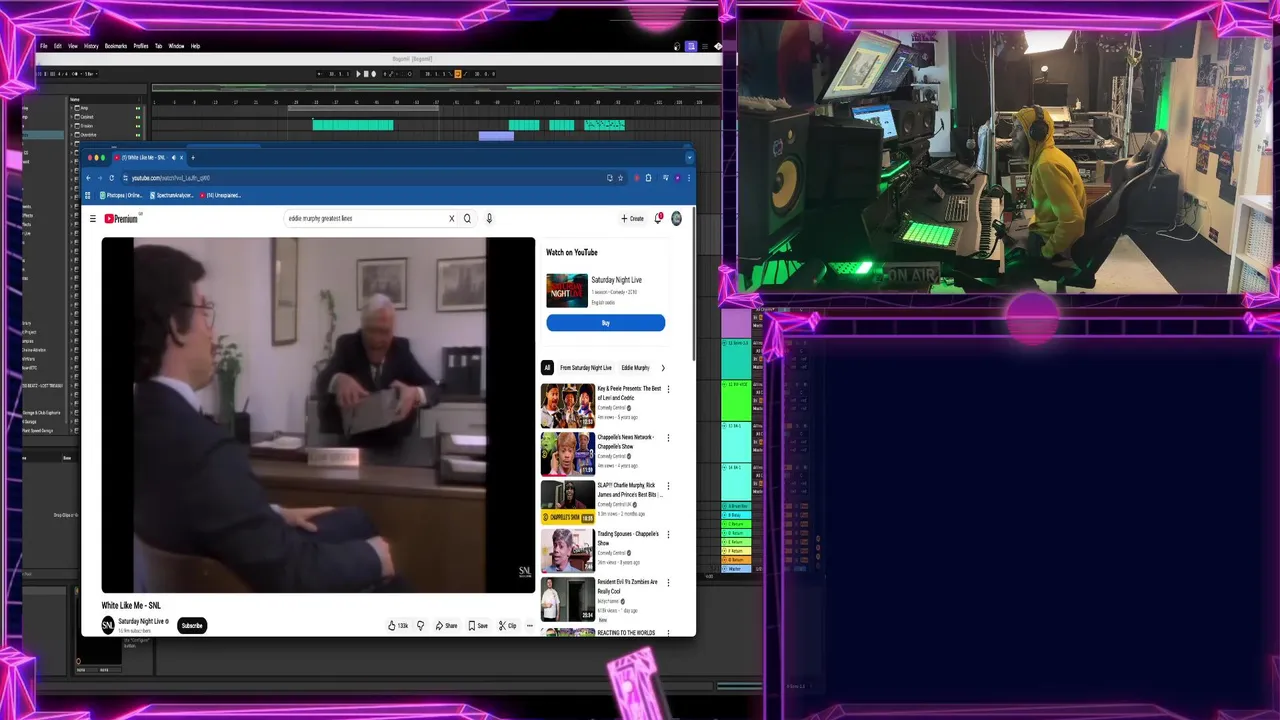Open the browser tab list dropdown
Image resolution: width=1280 pixels, height=720 pixels.
(x=689, y=157)
